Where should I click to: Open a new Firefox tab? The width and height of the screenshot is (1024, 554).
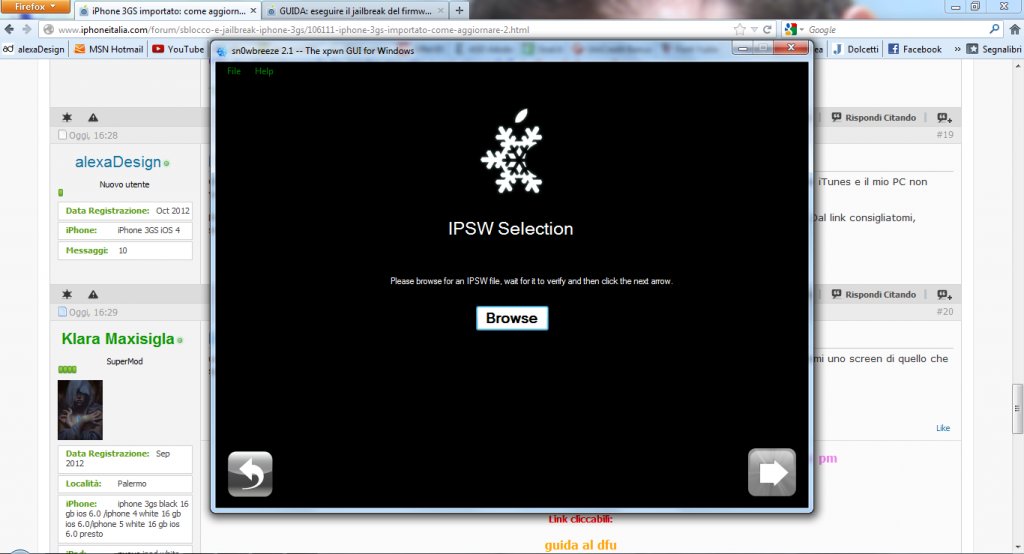click(x=459, y=10)
